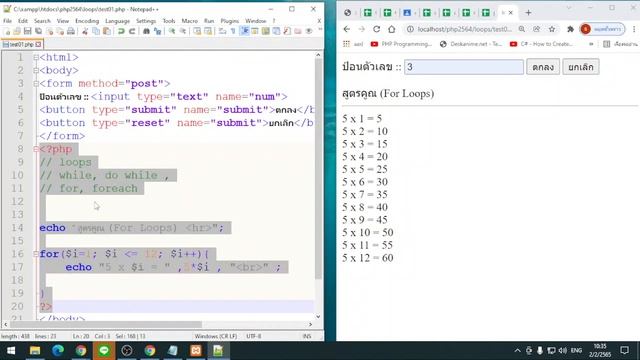Viewport: 640px width, 360px height.
Task: Click the Copy icon in Notepad++ toolbar
Action: [x=96, y=31]
